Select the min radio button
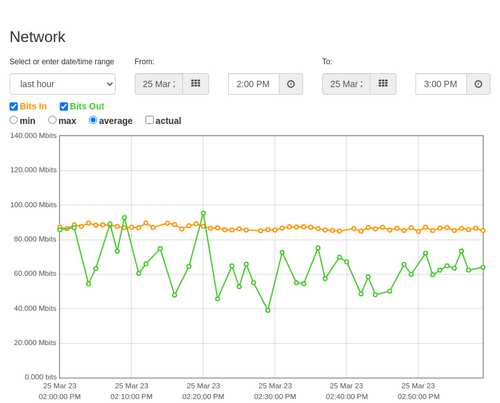The width and height of the screenshot is (500, 403). (13, 120)
